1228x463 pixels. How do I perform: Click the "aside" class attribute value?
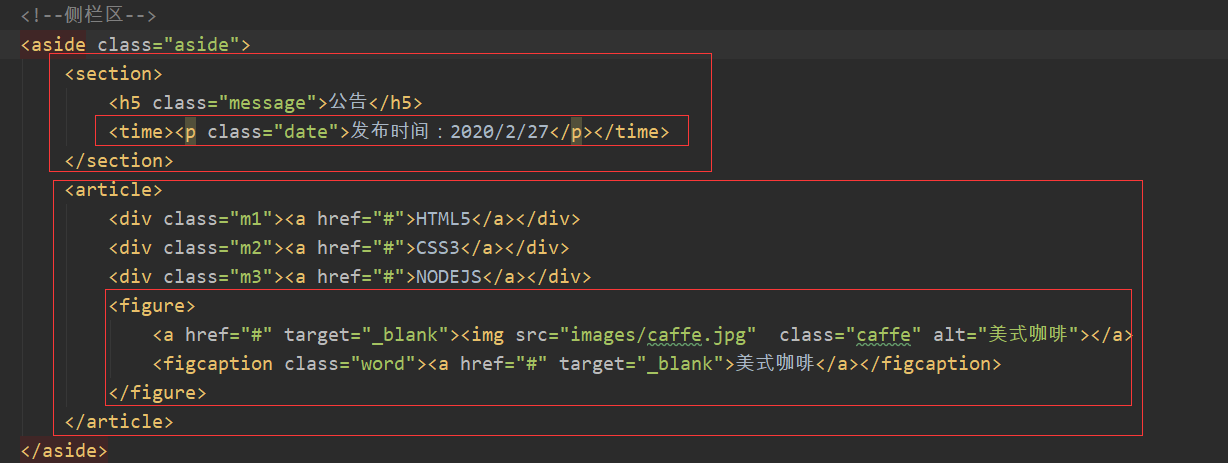tap(202, 45)
